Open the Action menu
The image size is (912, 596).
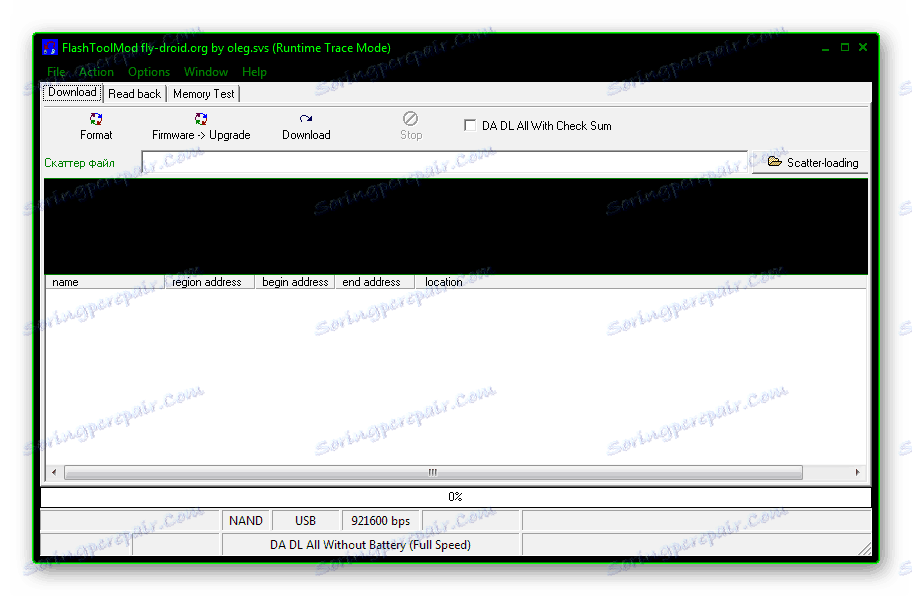96,71
